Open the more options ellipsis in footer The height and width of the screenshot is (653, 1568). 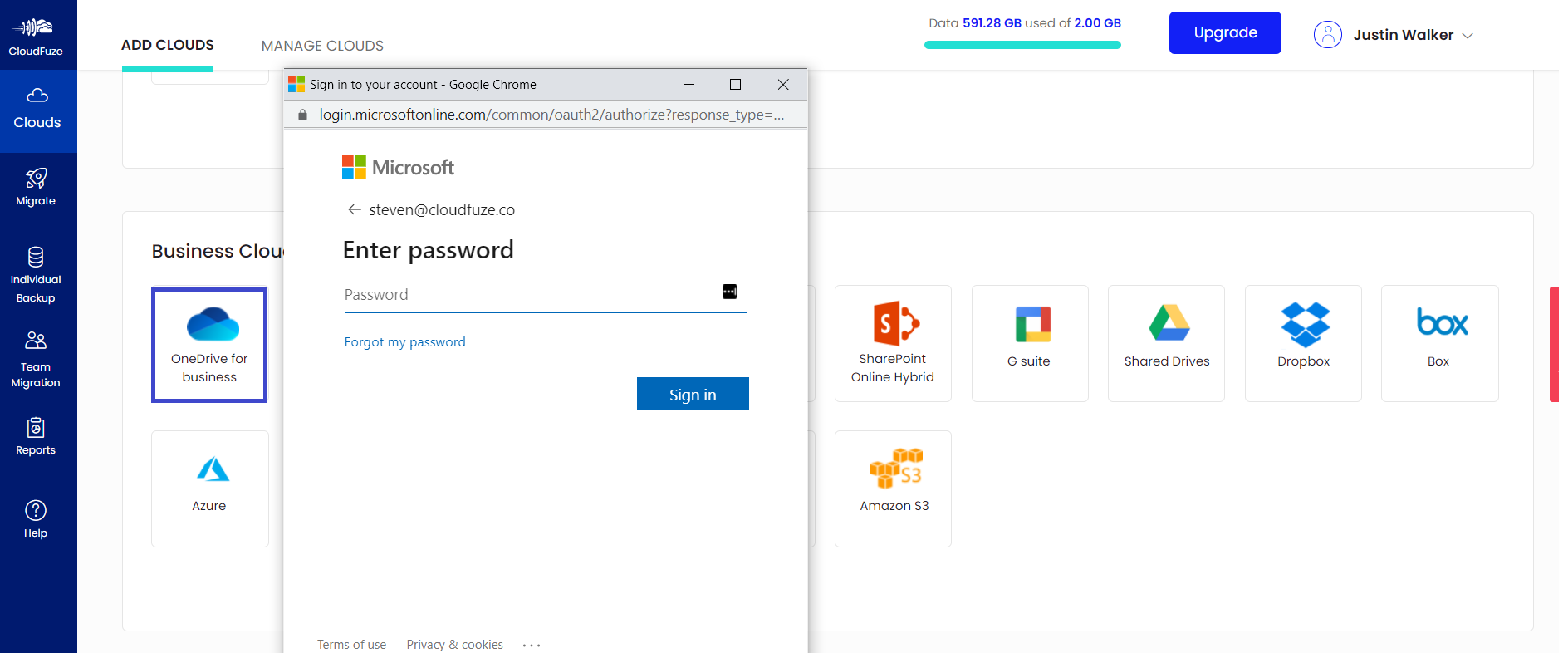tap(532, 645)
